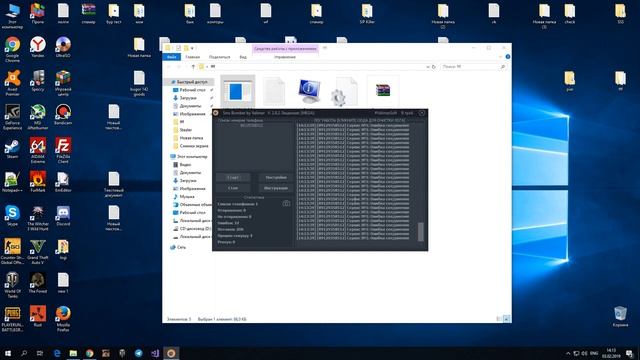Select the SP Killer desktop folder
This screenshot has width=640, height=360.
coord(367,13)
